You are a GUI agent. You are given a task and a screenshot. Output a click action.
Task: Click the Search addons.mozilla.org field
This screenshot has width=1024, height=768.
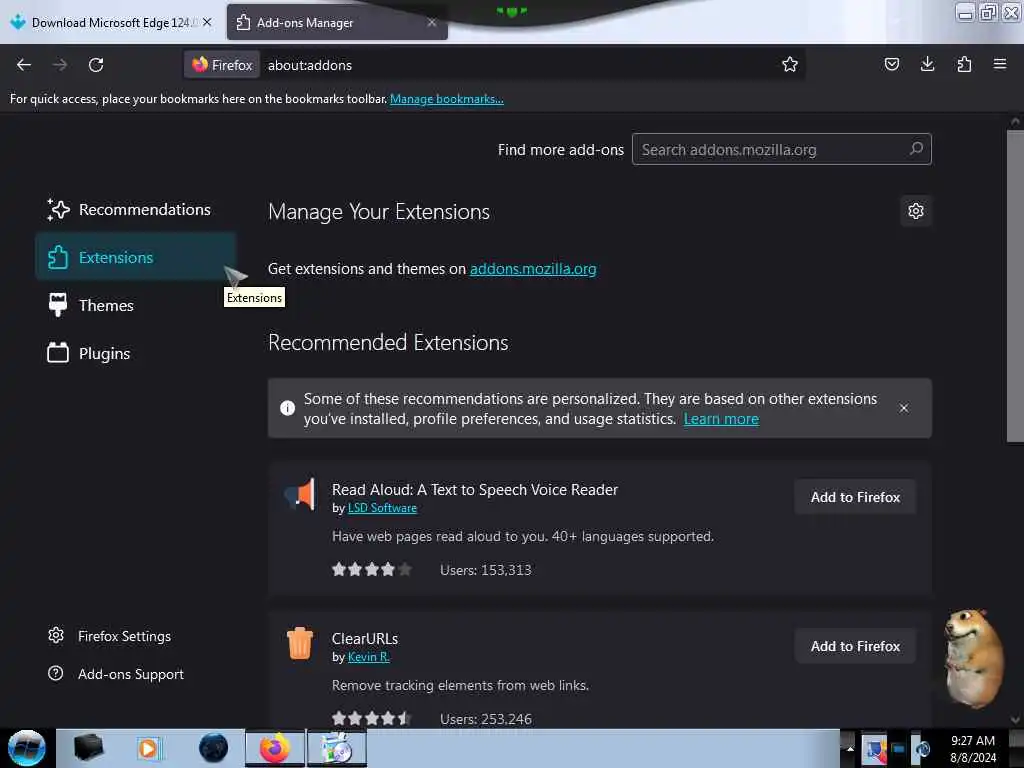(x=781, y=149)
